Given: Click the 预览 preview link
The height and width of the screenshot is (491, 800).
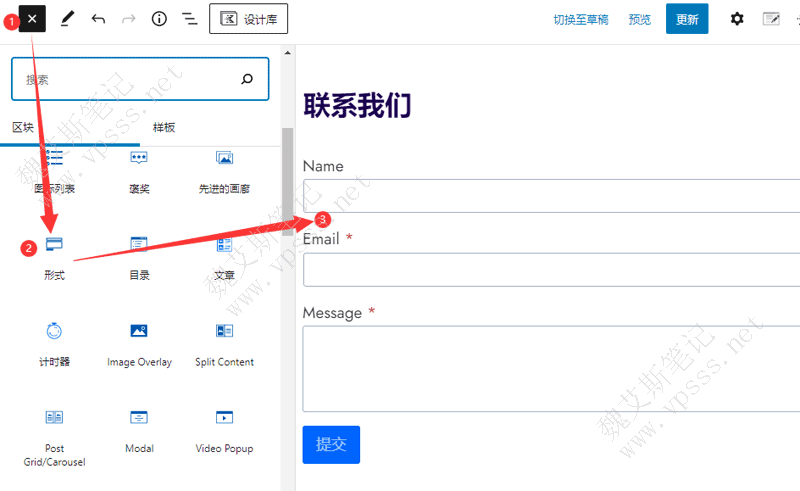Looking at the screenshot, I should pyautogui.click(x=639, y=19).
